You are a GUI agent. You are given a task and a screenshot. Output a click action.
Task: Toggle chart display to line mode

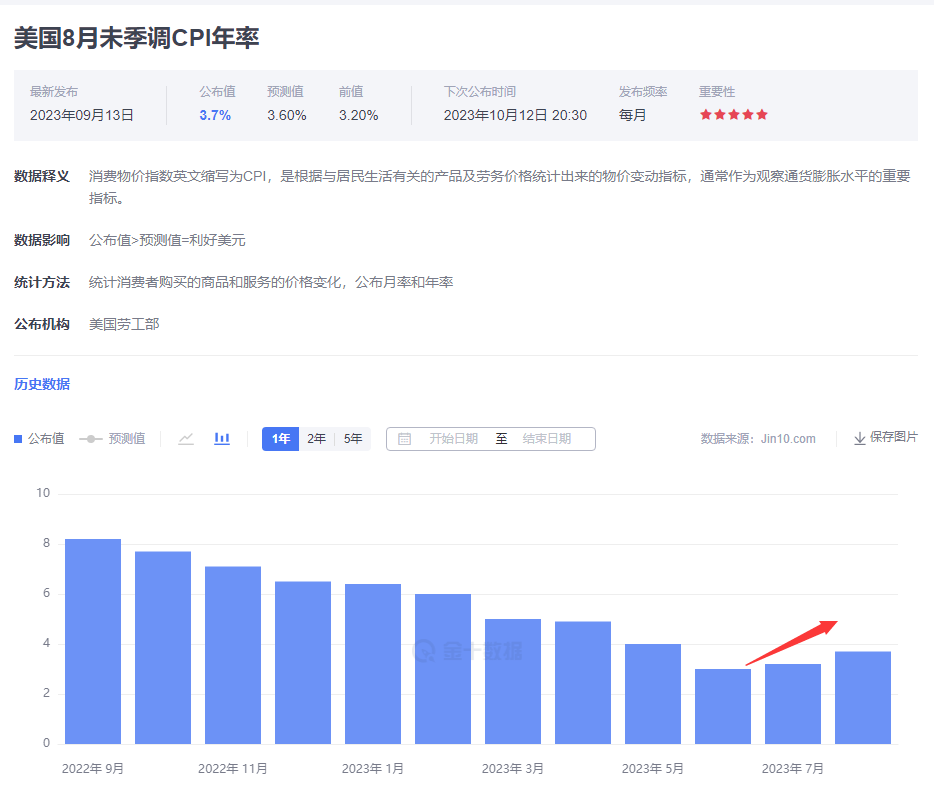tap(186, 438)
